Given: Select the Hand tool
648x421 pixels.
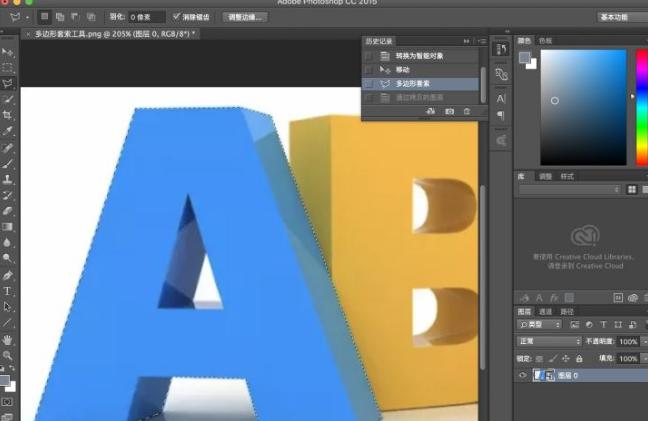Looking at the screenshot, I should 7,340.
